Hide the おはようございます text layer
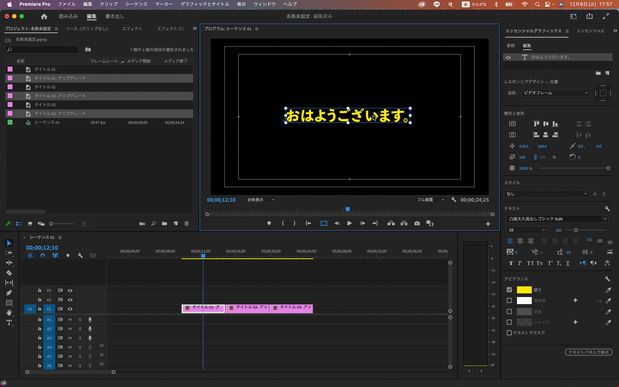This screenshot has height=387, width=619. 508,58
